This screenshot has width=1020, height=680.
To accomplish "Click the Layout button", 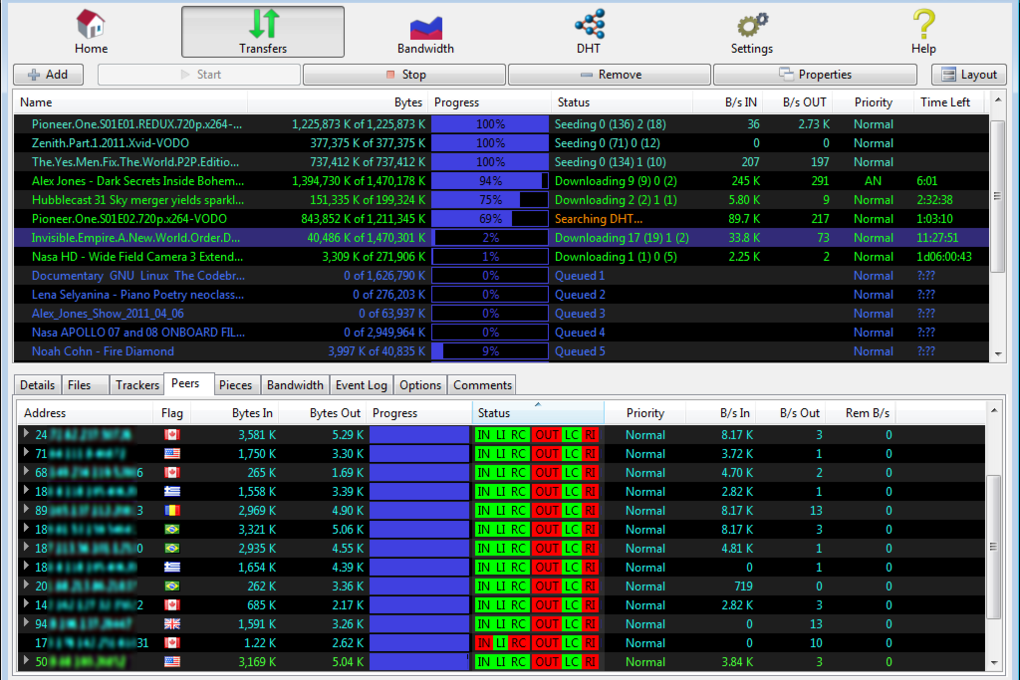I will [x=969, y=75].
